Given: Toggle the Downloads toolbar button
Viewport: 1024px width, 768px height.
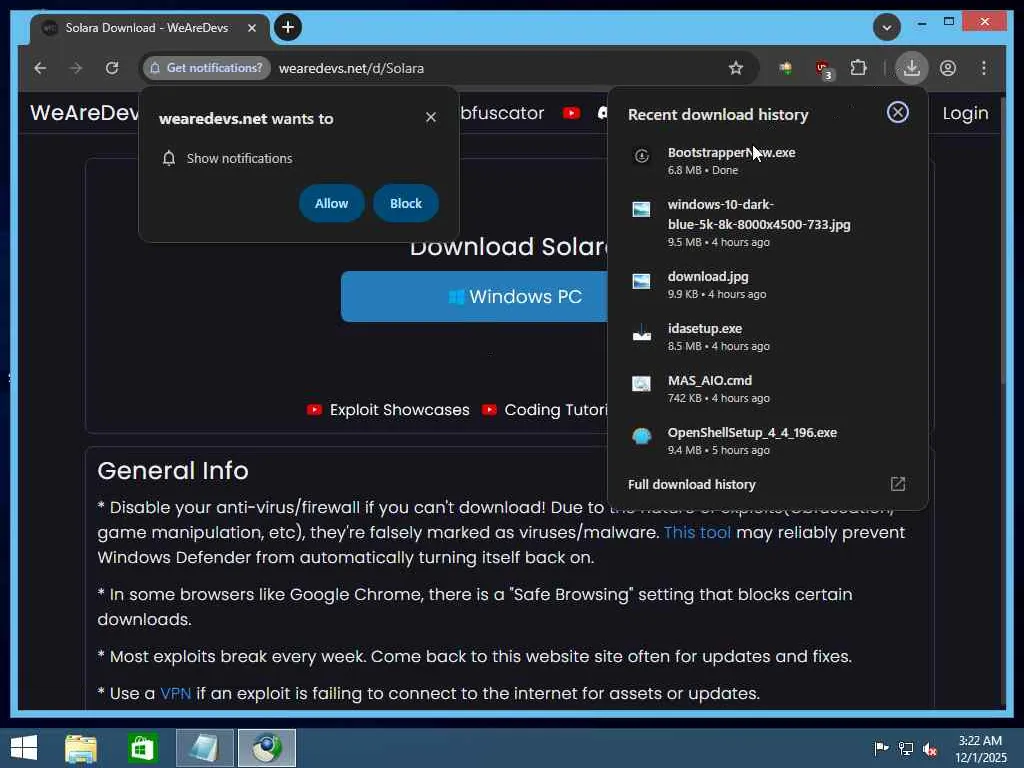Looking at the screenshot, I should [912, 68].
